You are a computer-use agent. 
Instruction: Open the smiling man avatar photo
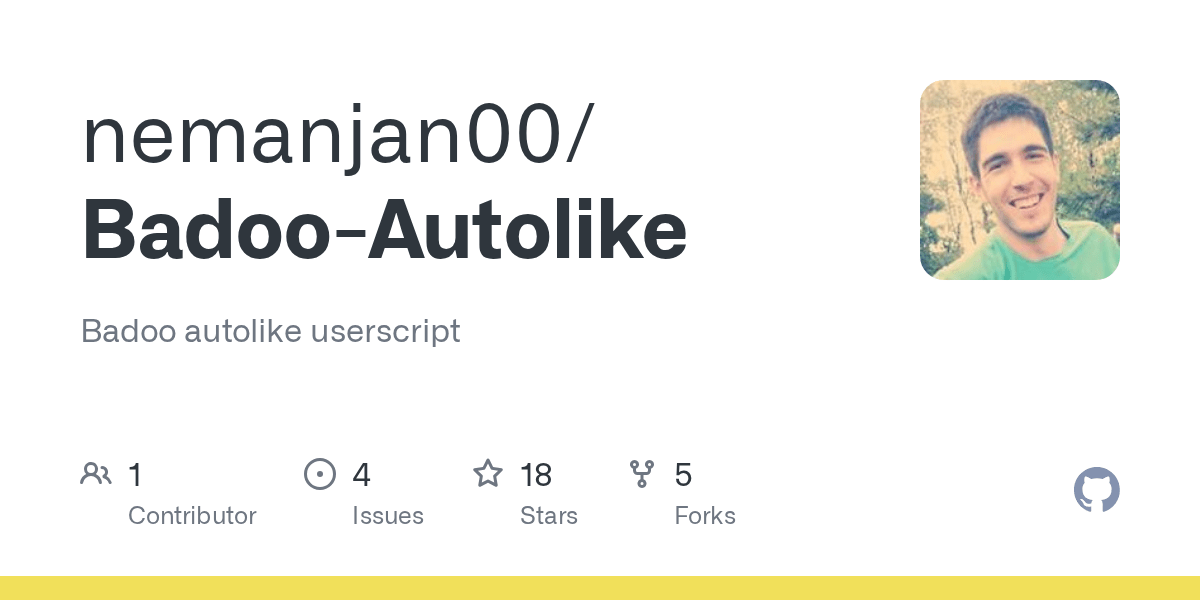(x=1019, y=180)
